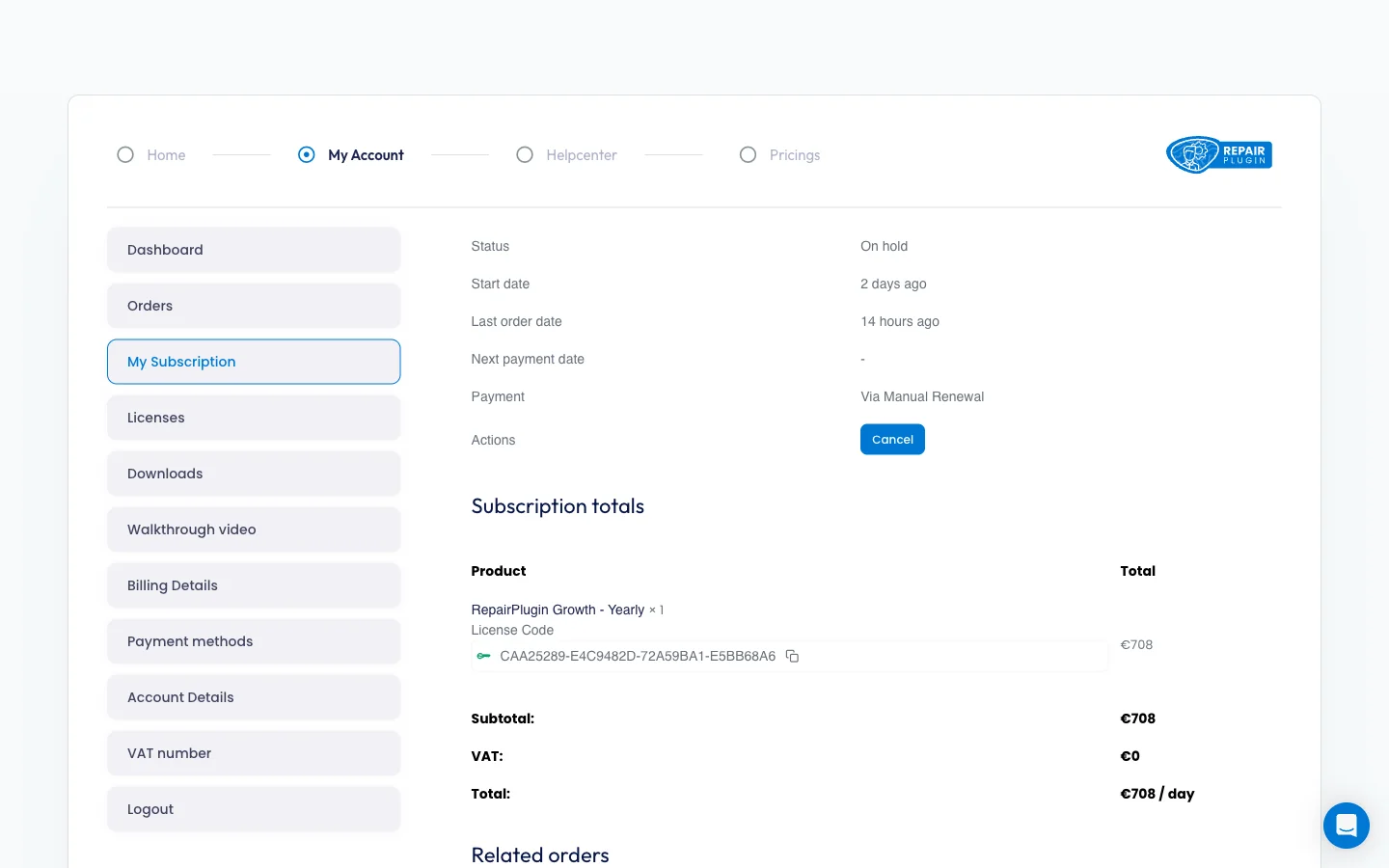The image size is (1389, 868).
Task: Open the Dashboard section
Action: coord(254,250)
